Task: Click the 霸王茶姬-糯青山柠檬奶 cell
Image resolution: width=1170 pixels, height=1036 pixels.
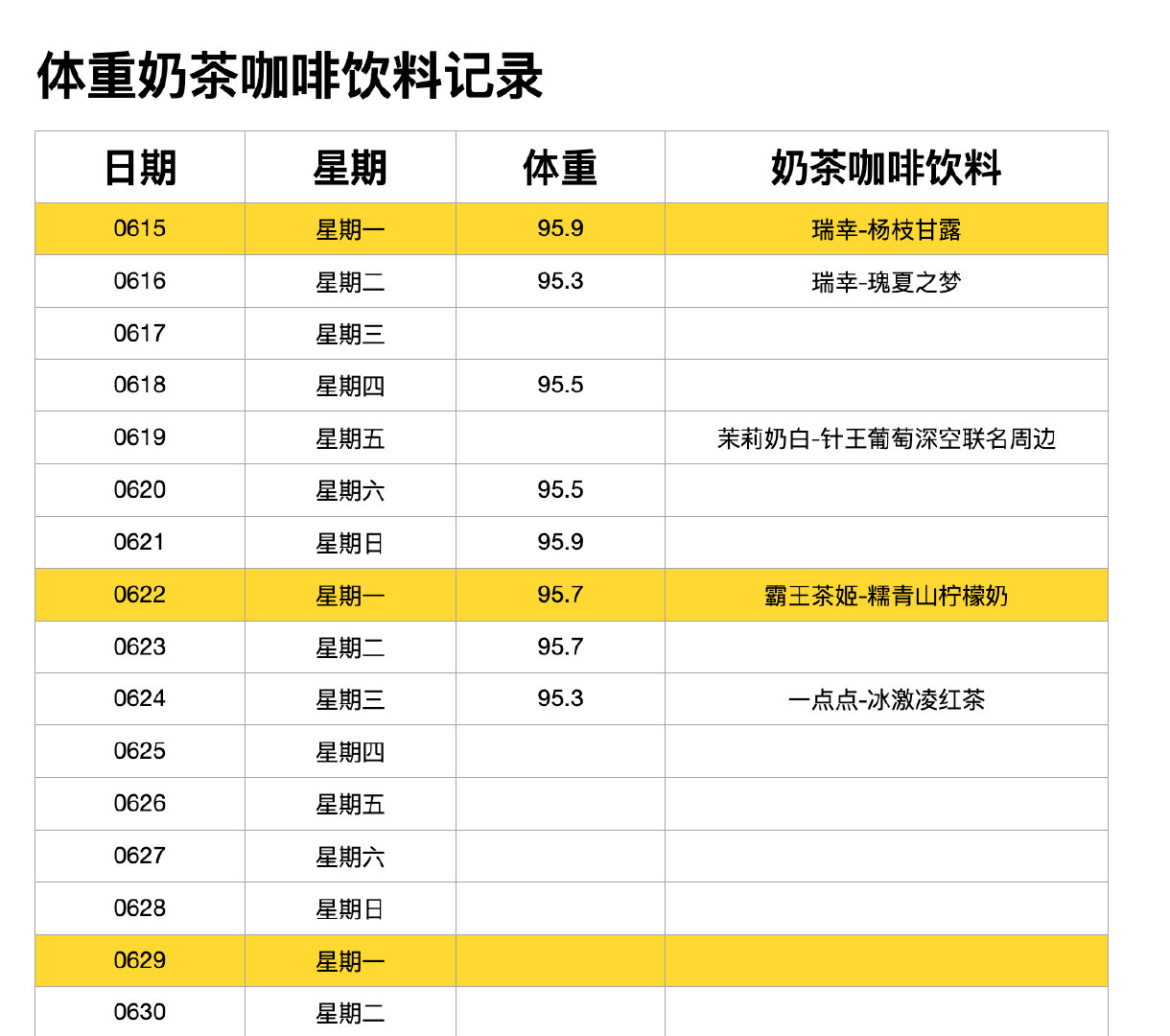Action: coord(886,595)
